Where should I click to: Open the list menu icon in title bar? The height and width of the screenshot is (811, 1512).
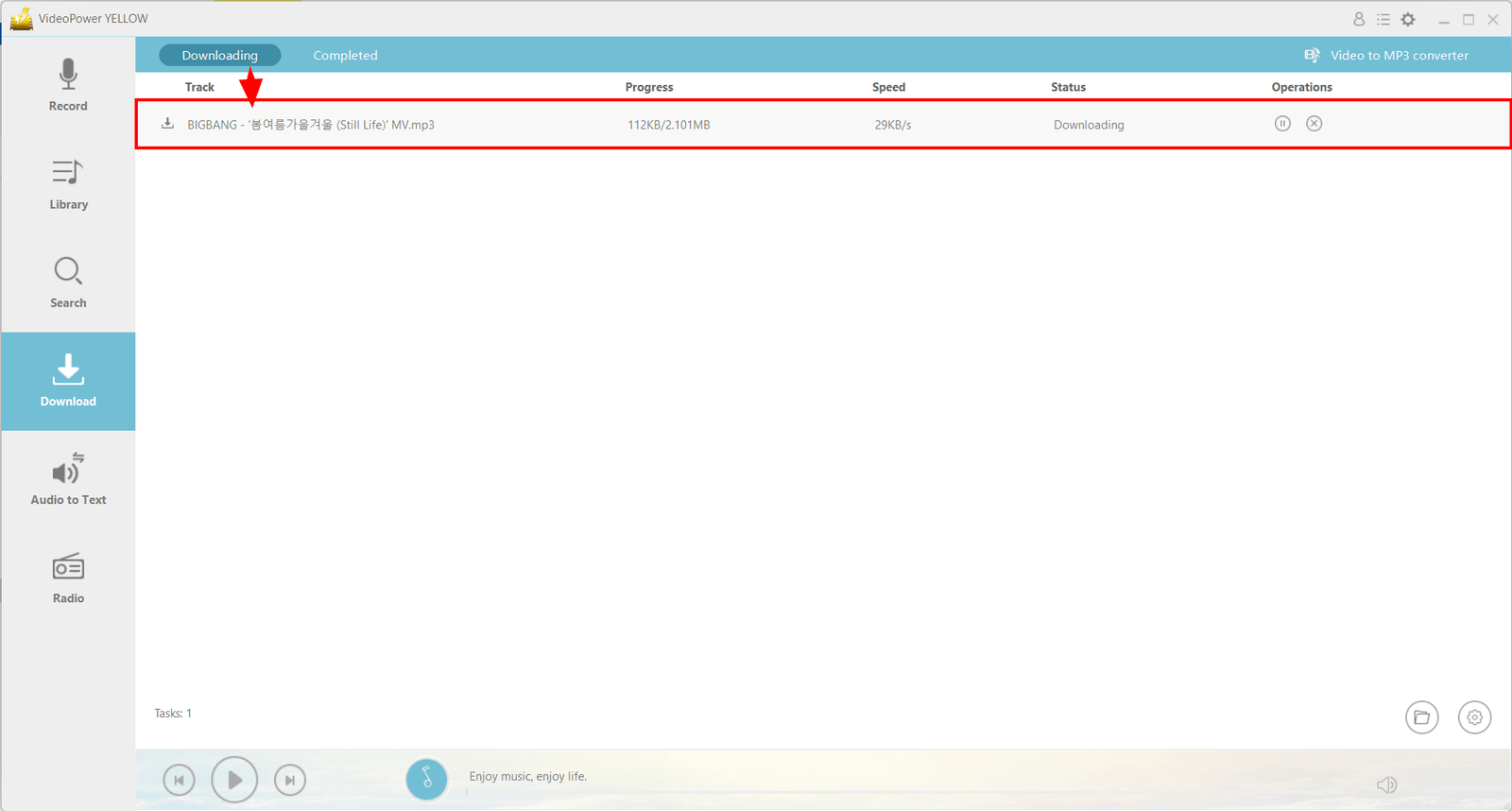click(x=1383, y=19)
